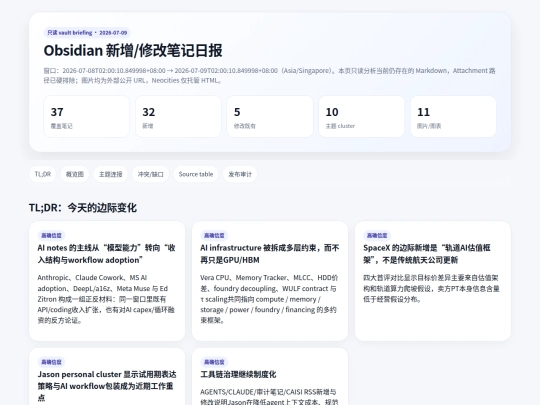Screen dimensions: 540x405
Task: Go to the 冲突/缺口 navigation pill
Action: click(x=150, y=174)
